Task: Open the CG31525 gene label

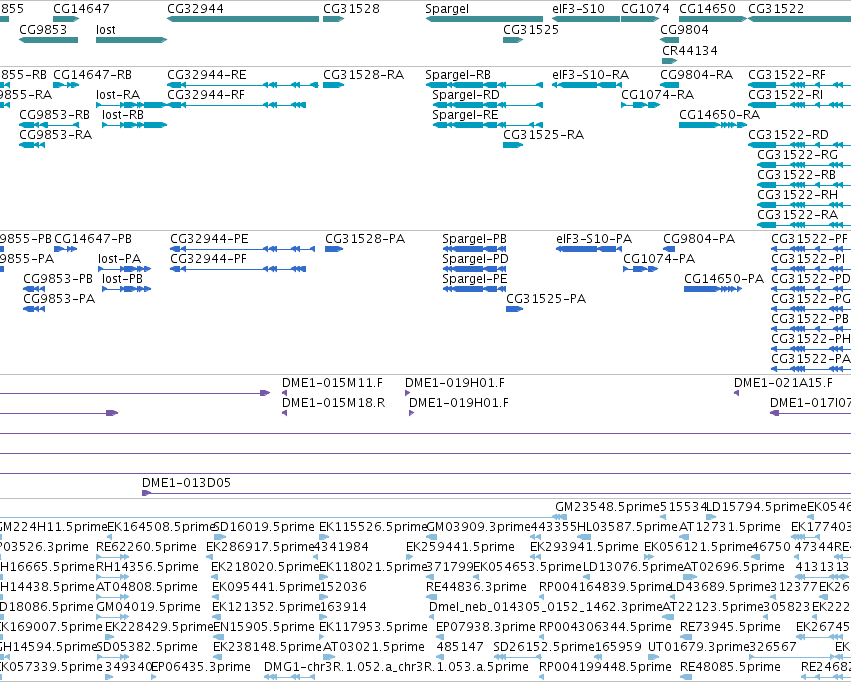Action: [531, 29]
